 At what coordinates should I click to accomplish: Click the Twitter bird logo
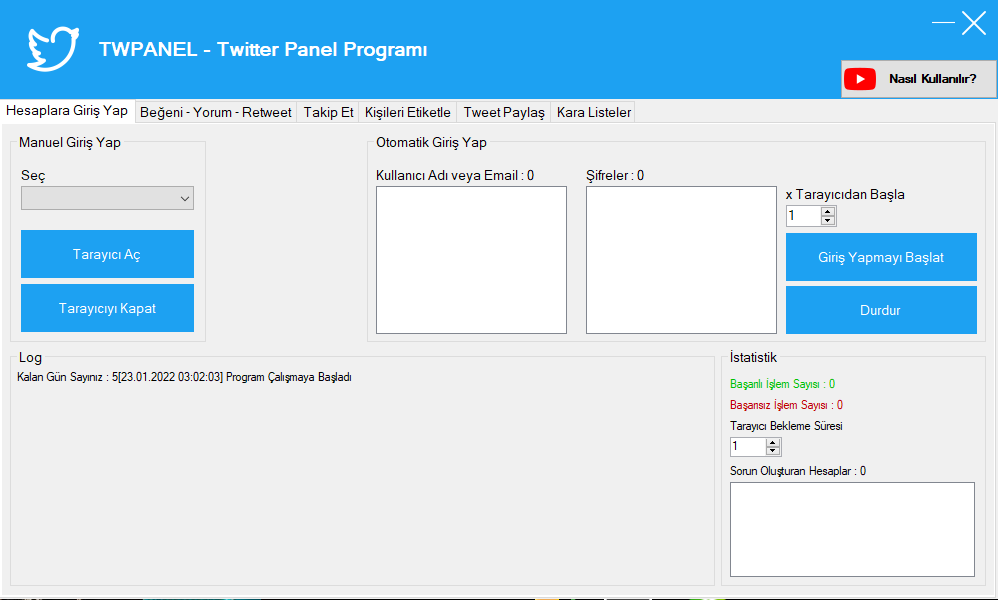(53, 48)
